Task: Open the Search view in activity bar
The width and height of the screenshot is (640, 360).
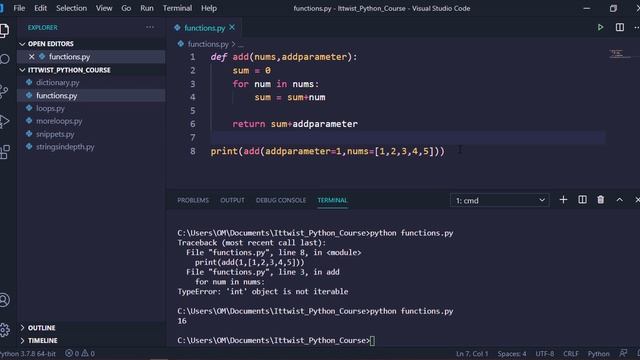Action: tap(4, 60)
